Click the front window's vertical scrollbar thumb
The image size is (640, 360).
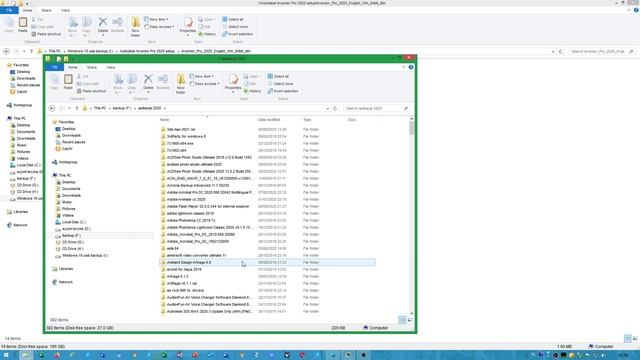click(x=411, y=128)
